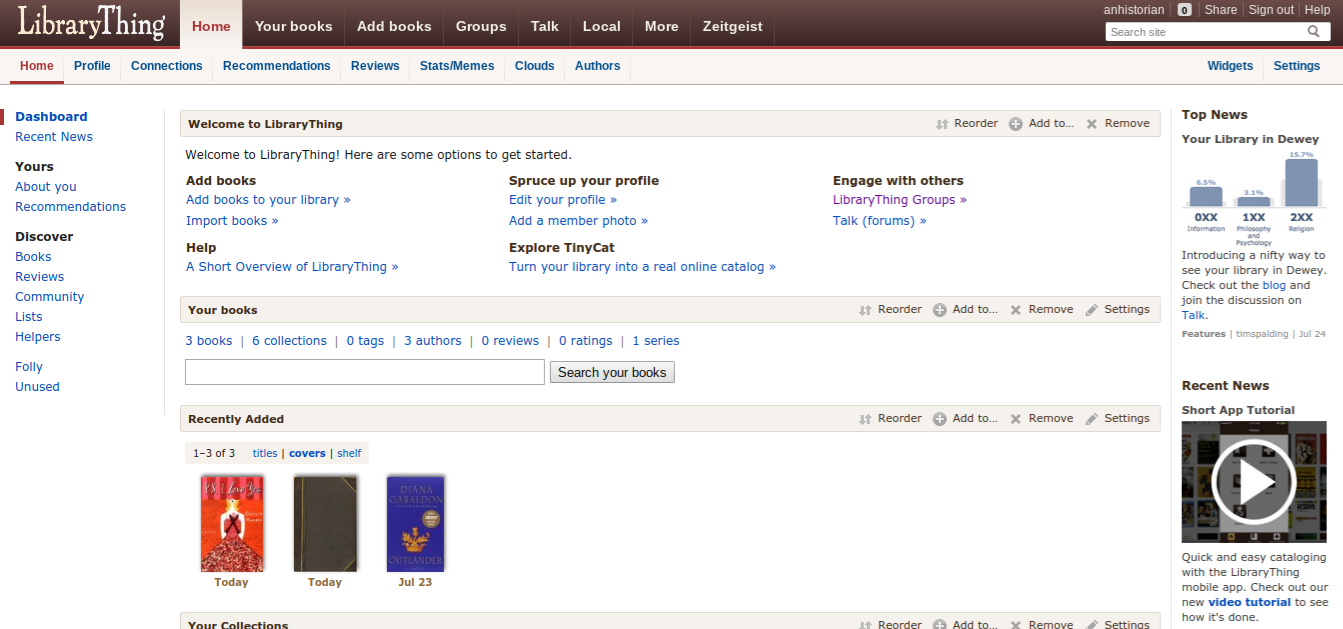1343x629 pixels.
Task: Click the search magnifier icon
Action: click(x=1314, y=32)
